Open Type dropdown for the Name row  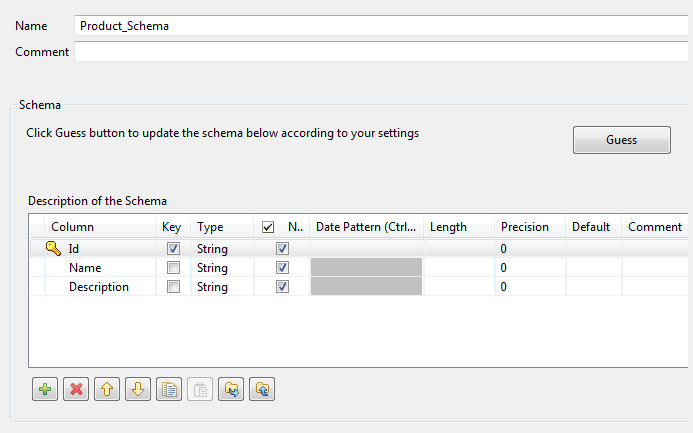coord(222,268)
